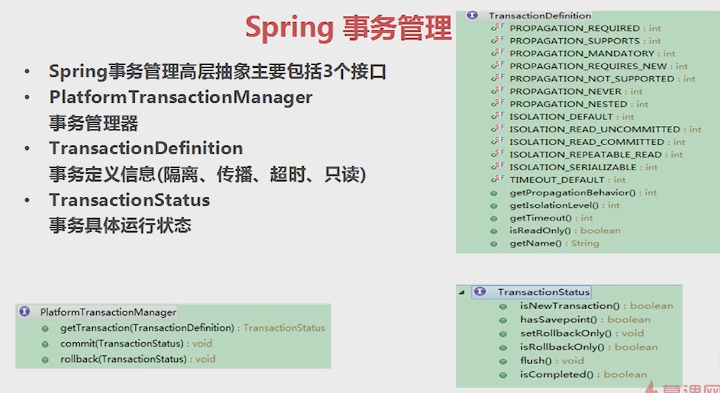
Task: Select 'isReadOnly() : boolean' row text
Action: click(x=565, y=230)
